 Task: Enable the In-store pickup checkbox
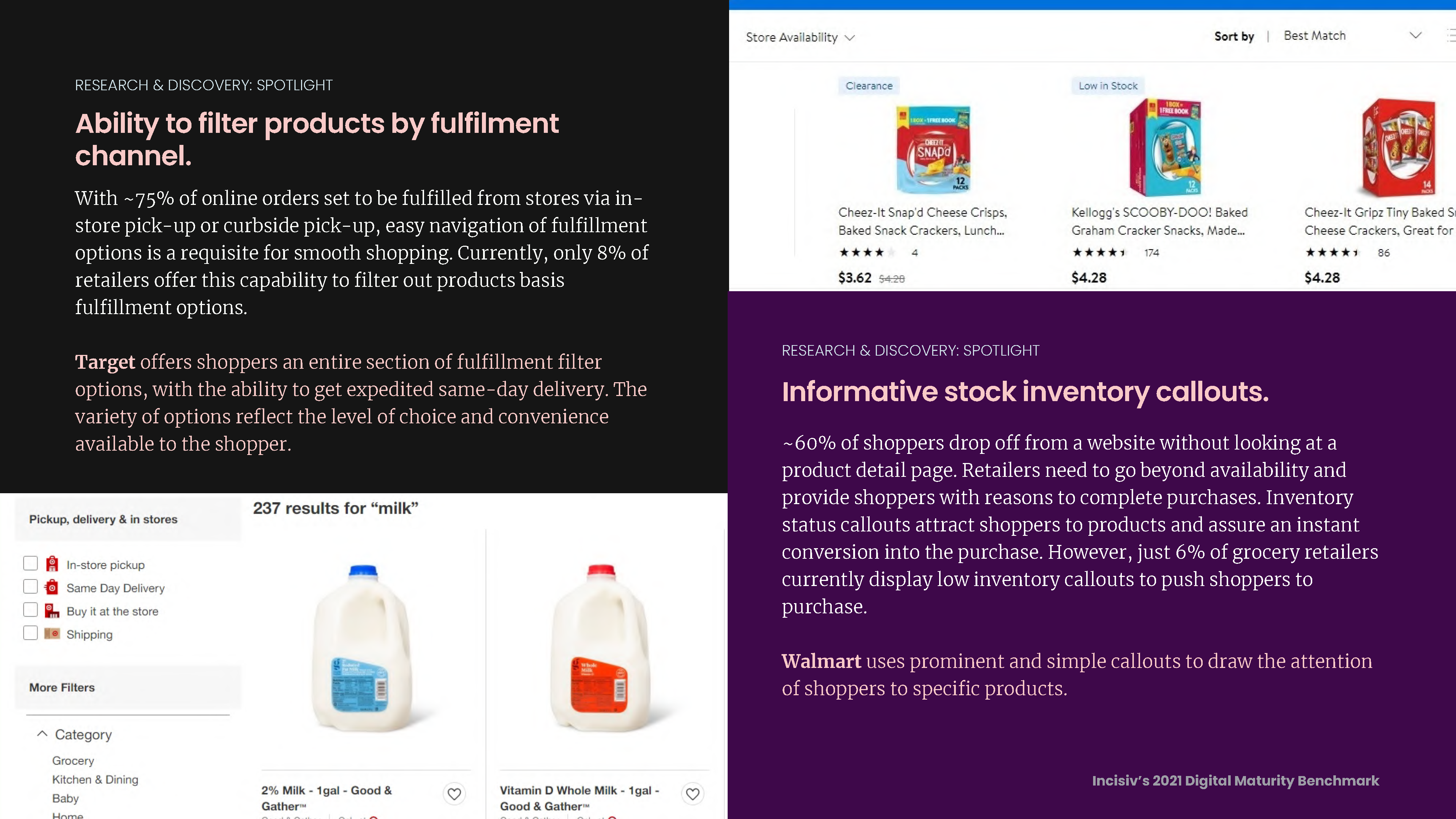(31, 563)
